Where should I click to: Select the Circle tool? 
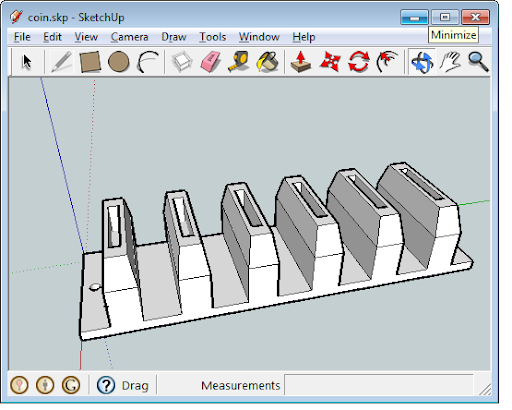119,62
